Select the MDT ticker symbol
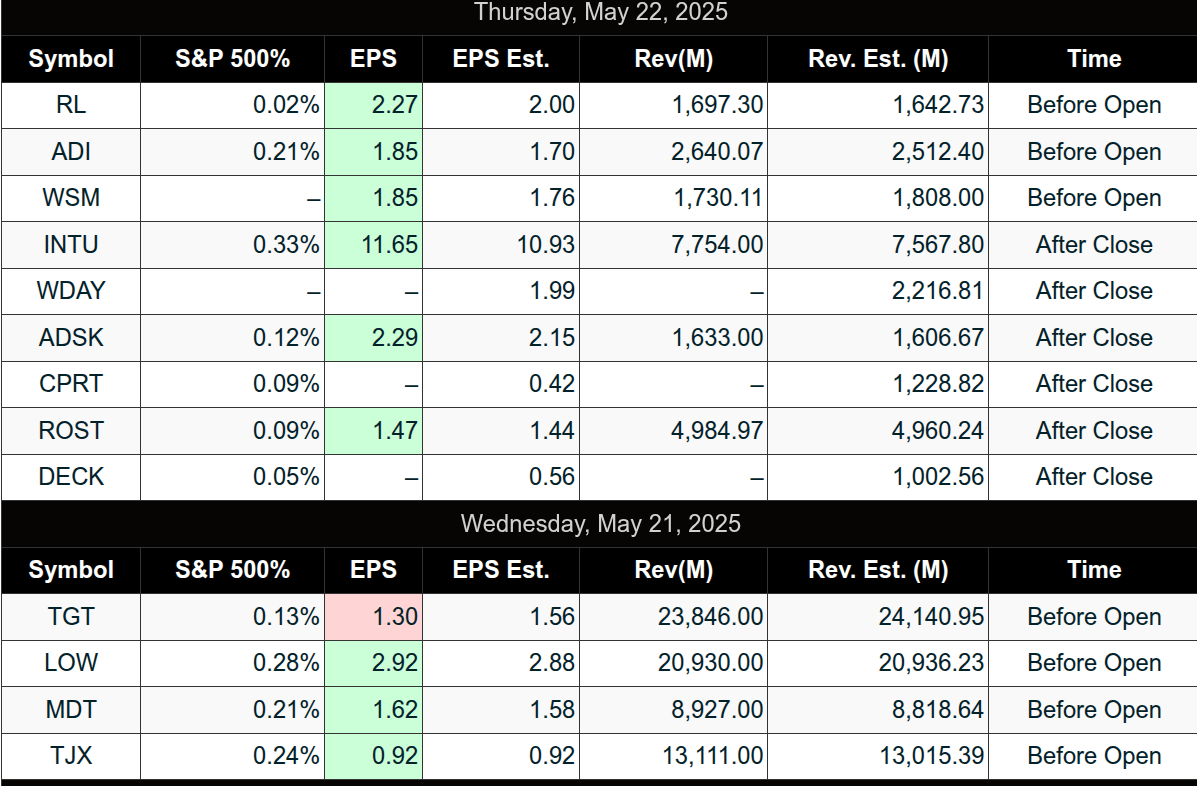This screenshot has width=1197, height=786. 71,710
